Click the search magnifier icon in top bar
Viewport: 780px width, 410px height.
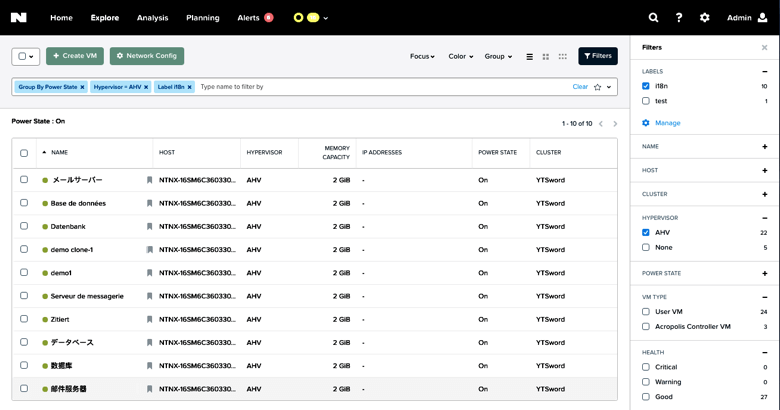pos(653,18)
